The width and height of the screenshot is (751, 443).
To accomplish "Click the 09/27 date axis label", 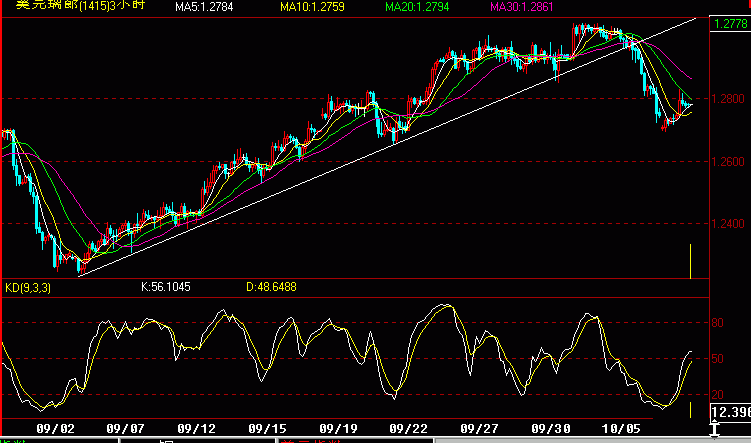I will [479, 429].
